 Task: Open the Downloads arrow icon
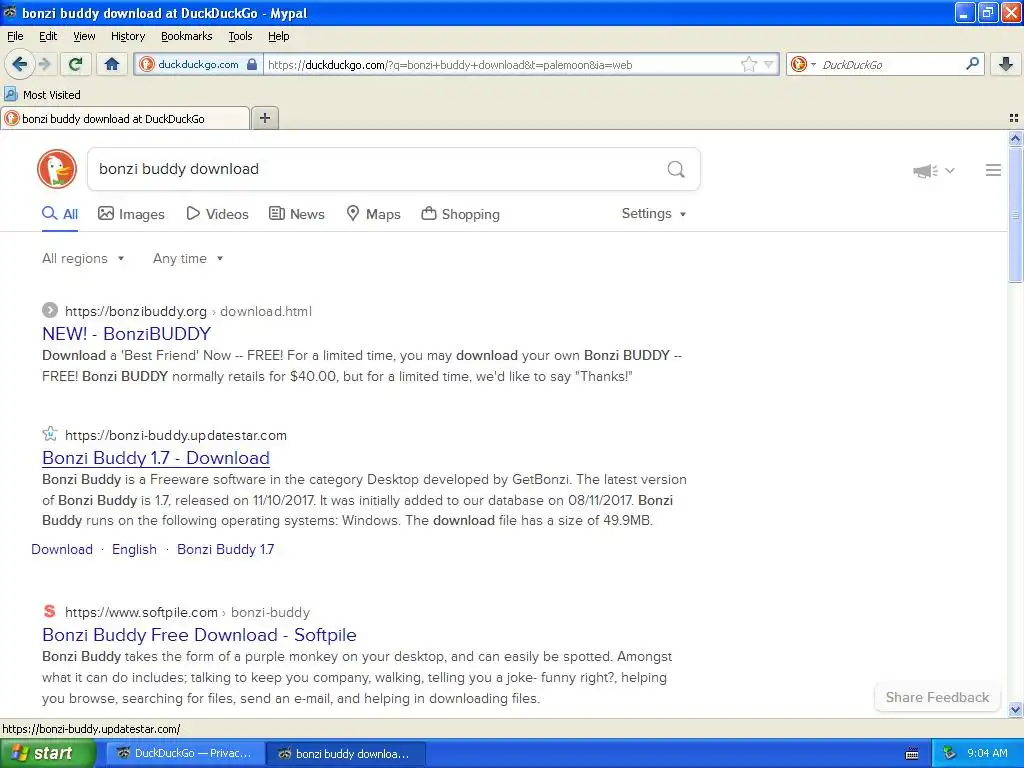1006,64
